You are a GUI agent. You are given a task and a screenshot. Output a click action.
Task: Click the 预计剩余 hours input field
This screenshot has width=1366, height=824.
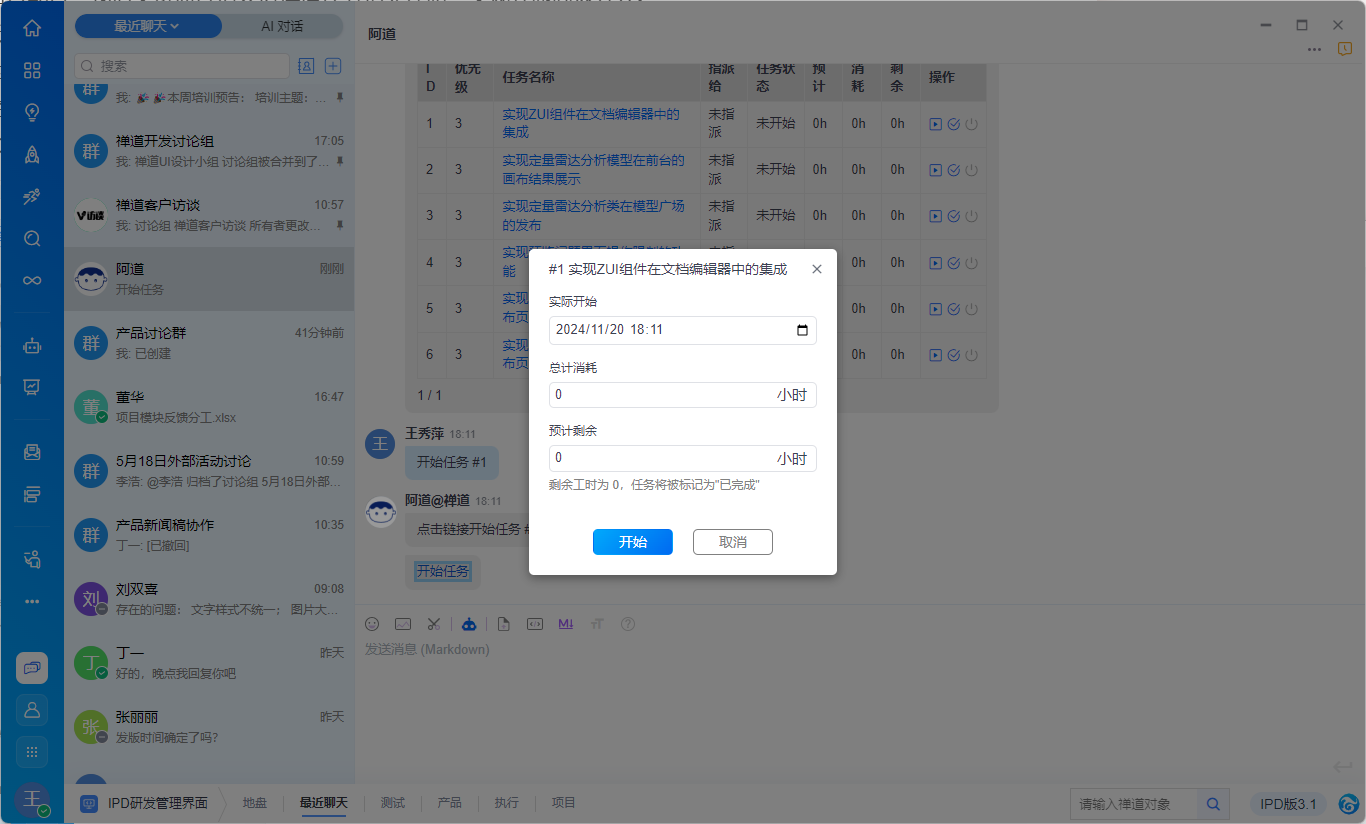[x=660, y=459]
